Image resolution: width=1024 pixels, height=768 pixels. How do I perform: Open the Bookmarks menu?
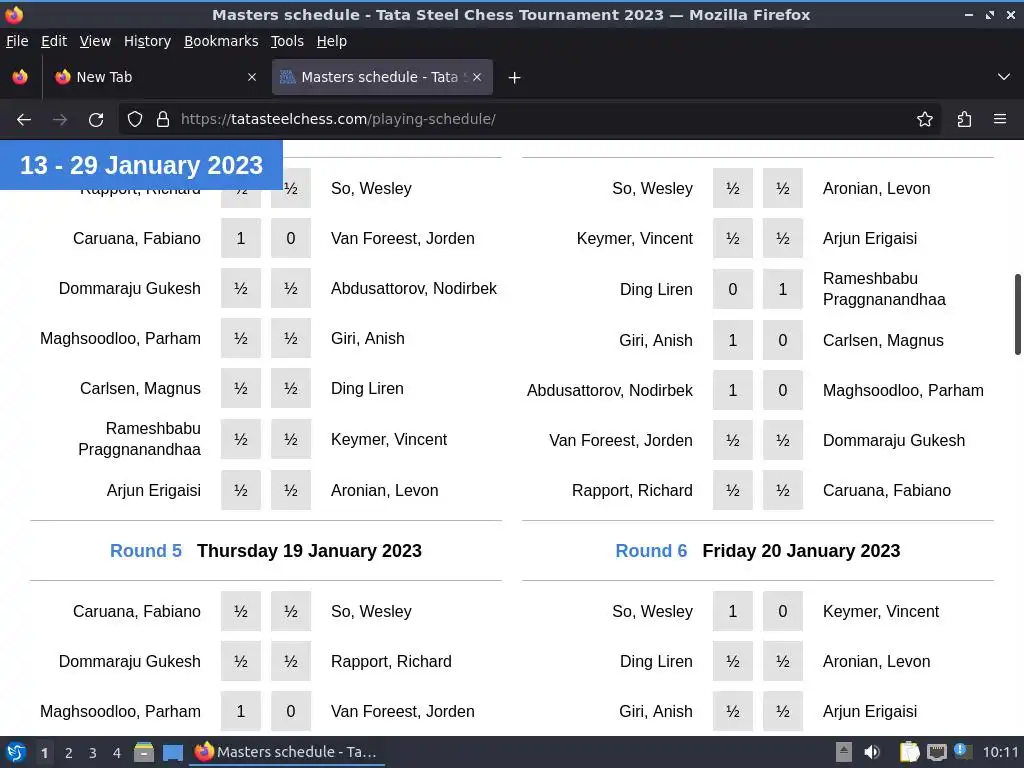(221, 41)
